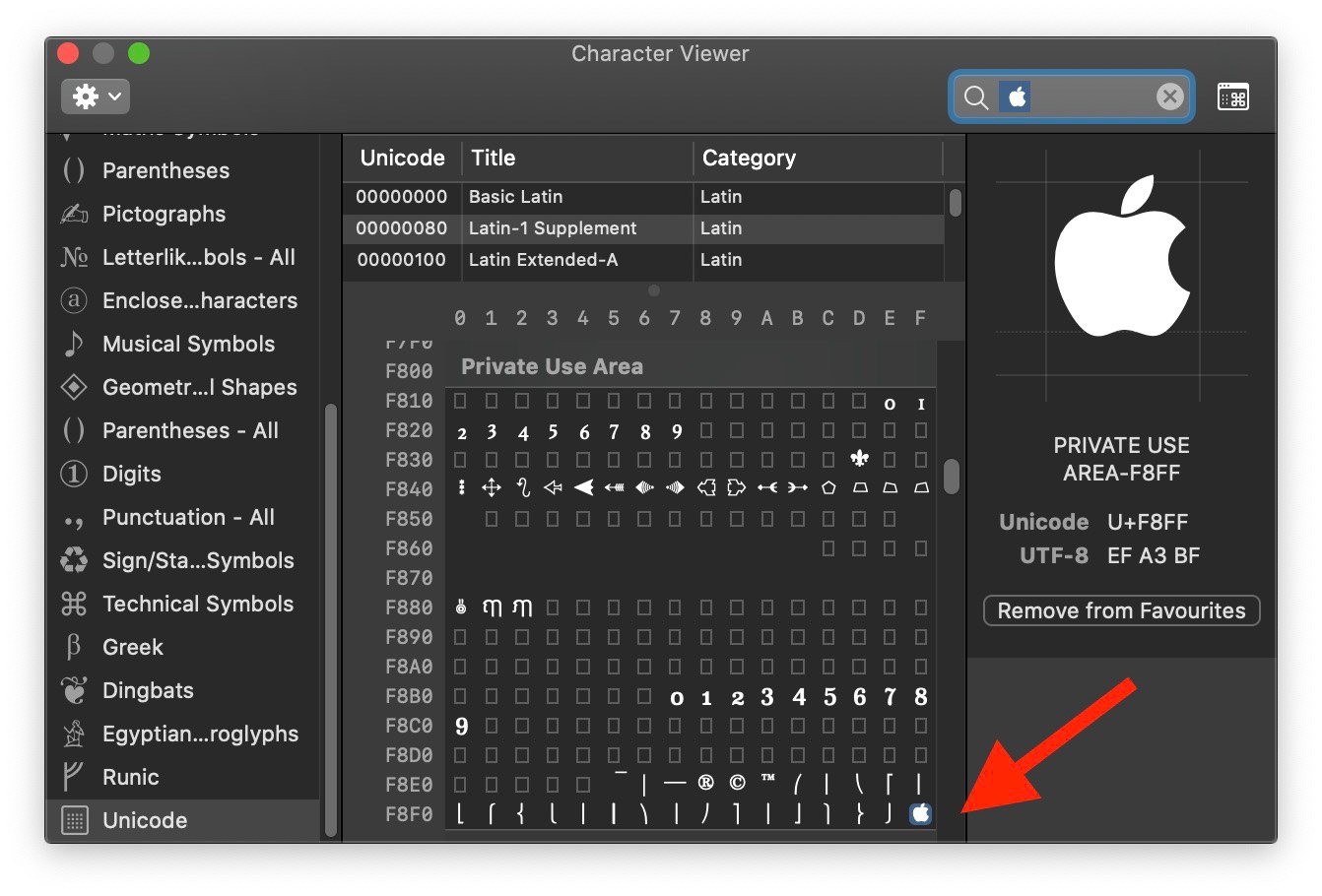Sort by the Category column header
The image size is (1322, 896).
[818, 158]
